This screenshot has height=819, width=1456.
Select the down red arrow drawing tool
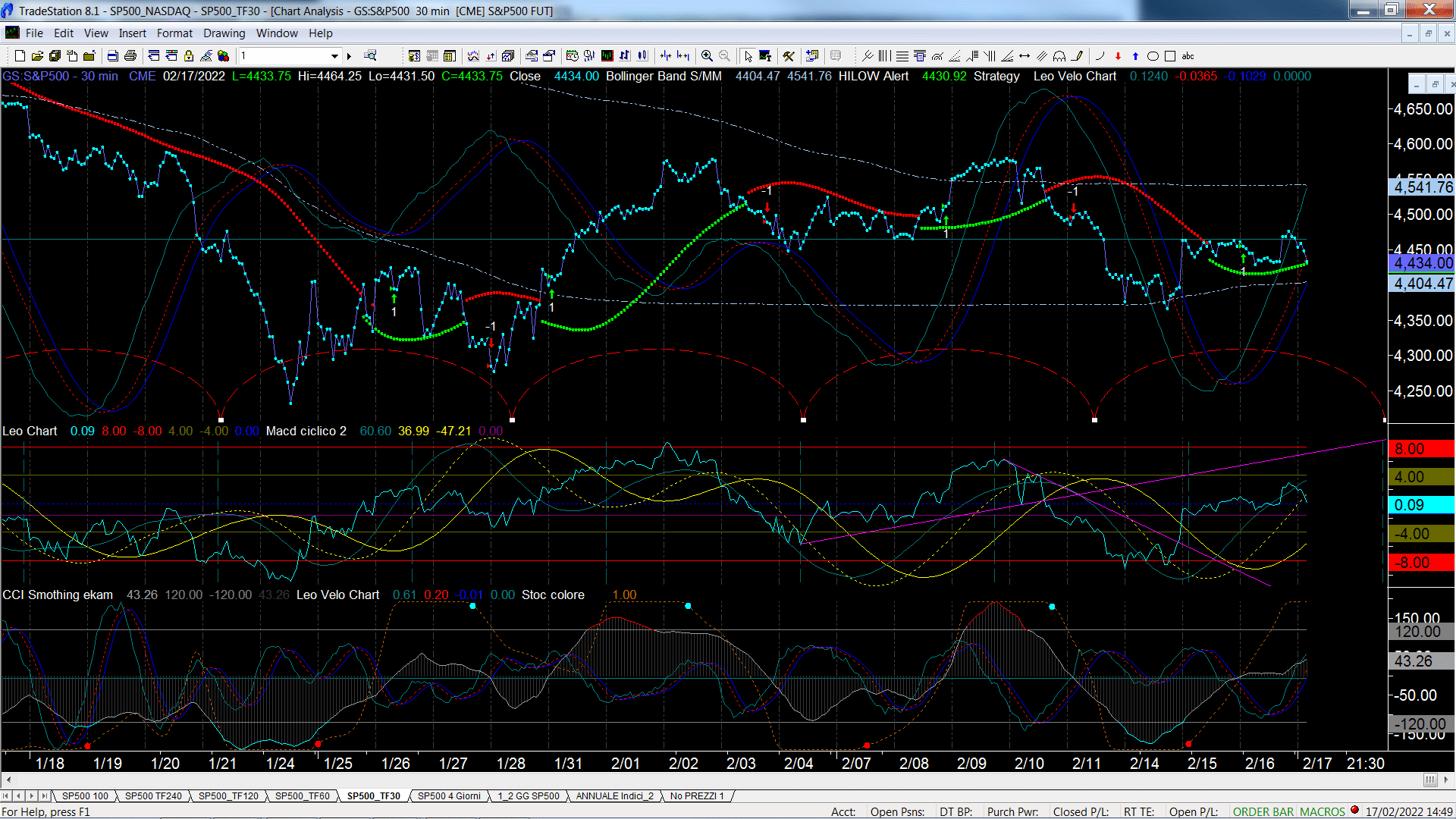(x=1118, y=55)
